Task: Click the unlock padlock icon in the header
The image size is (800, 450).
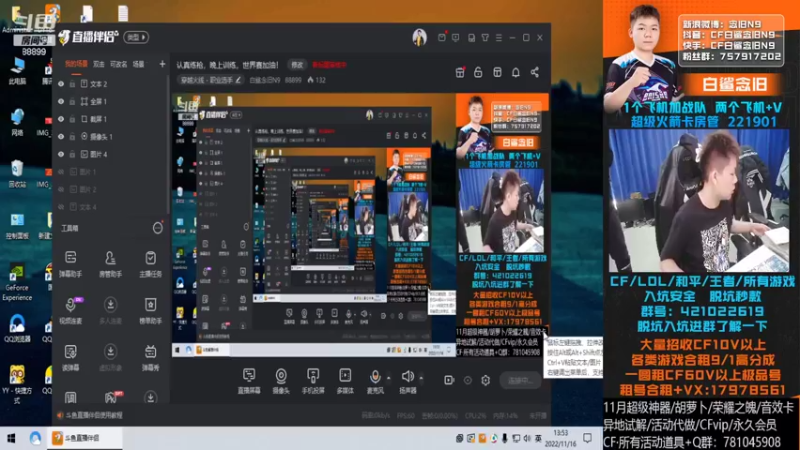Action: point(478,72)
